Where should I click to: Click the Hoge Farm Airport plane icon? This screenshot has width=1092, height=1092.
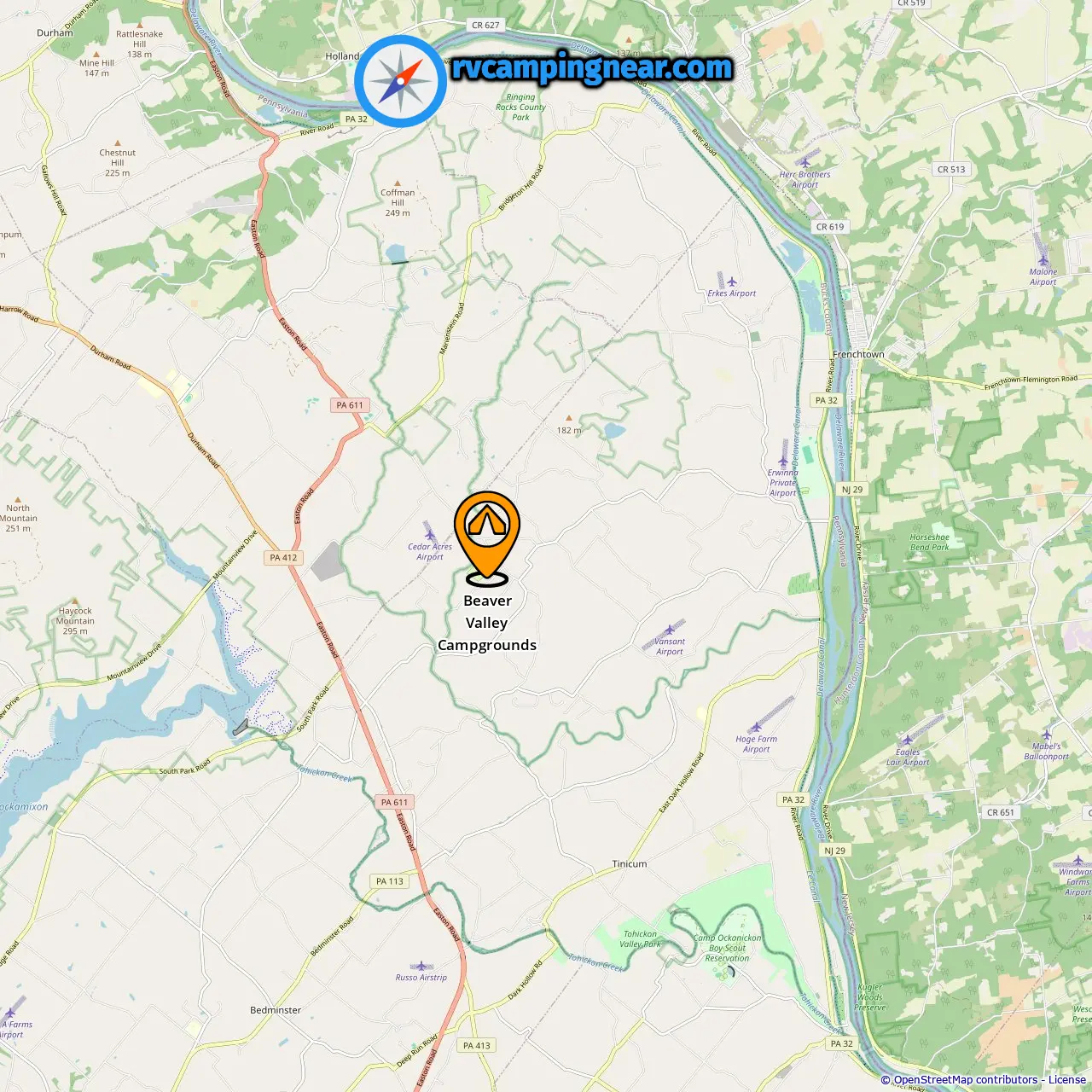coord(756,728)
